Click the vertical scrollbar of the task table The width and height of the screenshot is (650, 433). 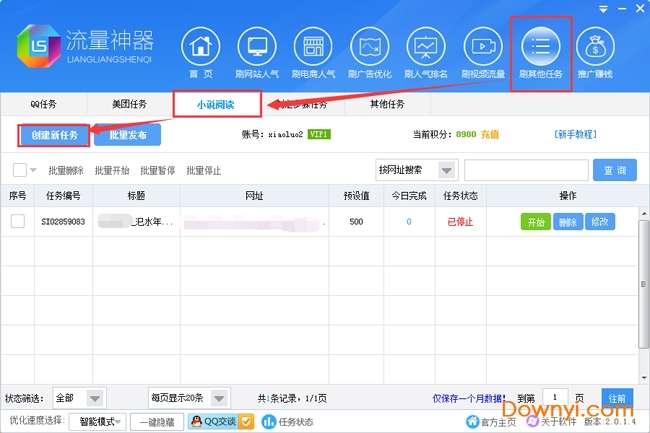644,284
